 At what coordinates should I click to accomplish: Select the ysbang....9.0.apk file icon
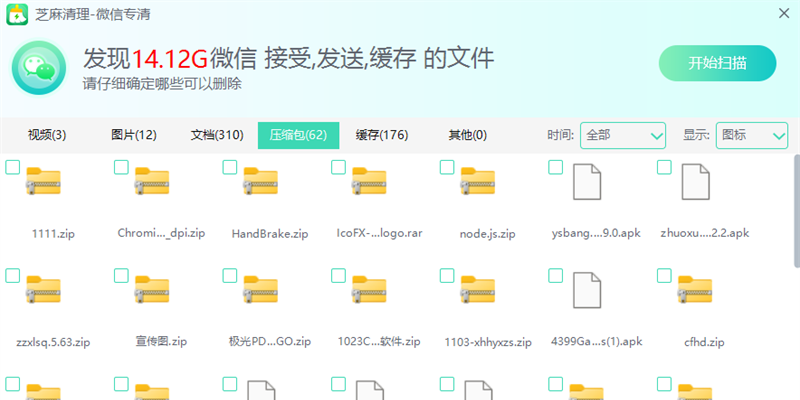[x=587, y=181]
